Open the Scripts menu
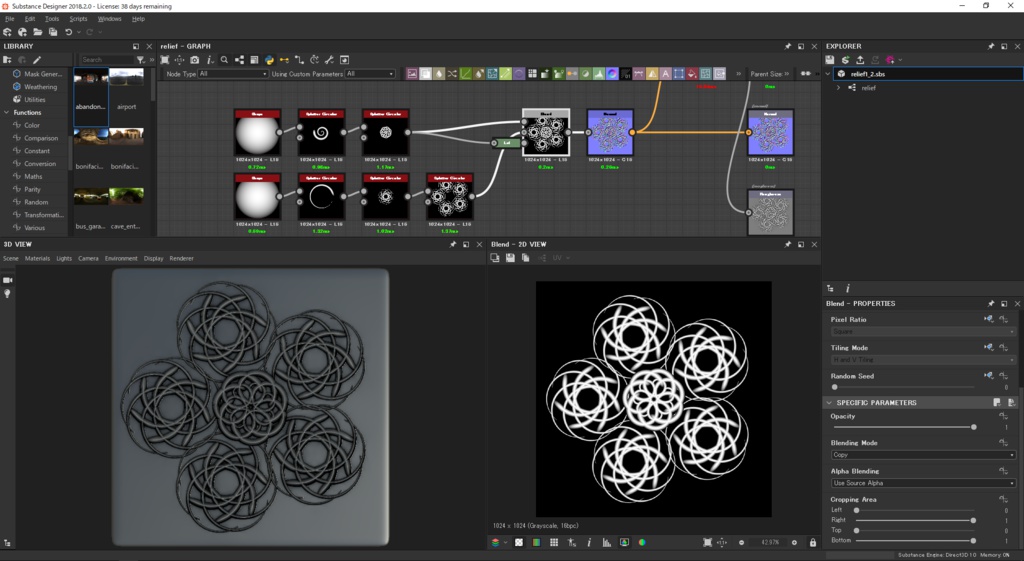Image resolution: width=1024 pixels, height=561 pixels. coord(78,19)
